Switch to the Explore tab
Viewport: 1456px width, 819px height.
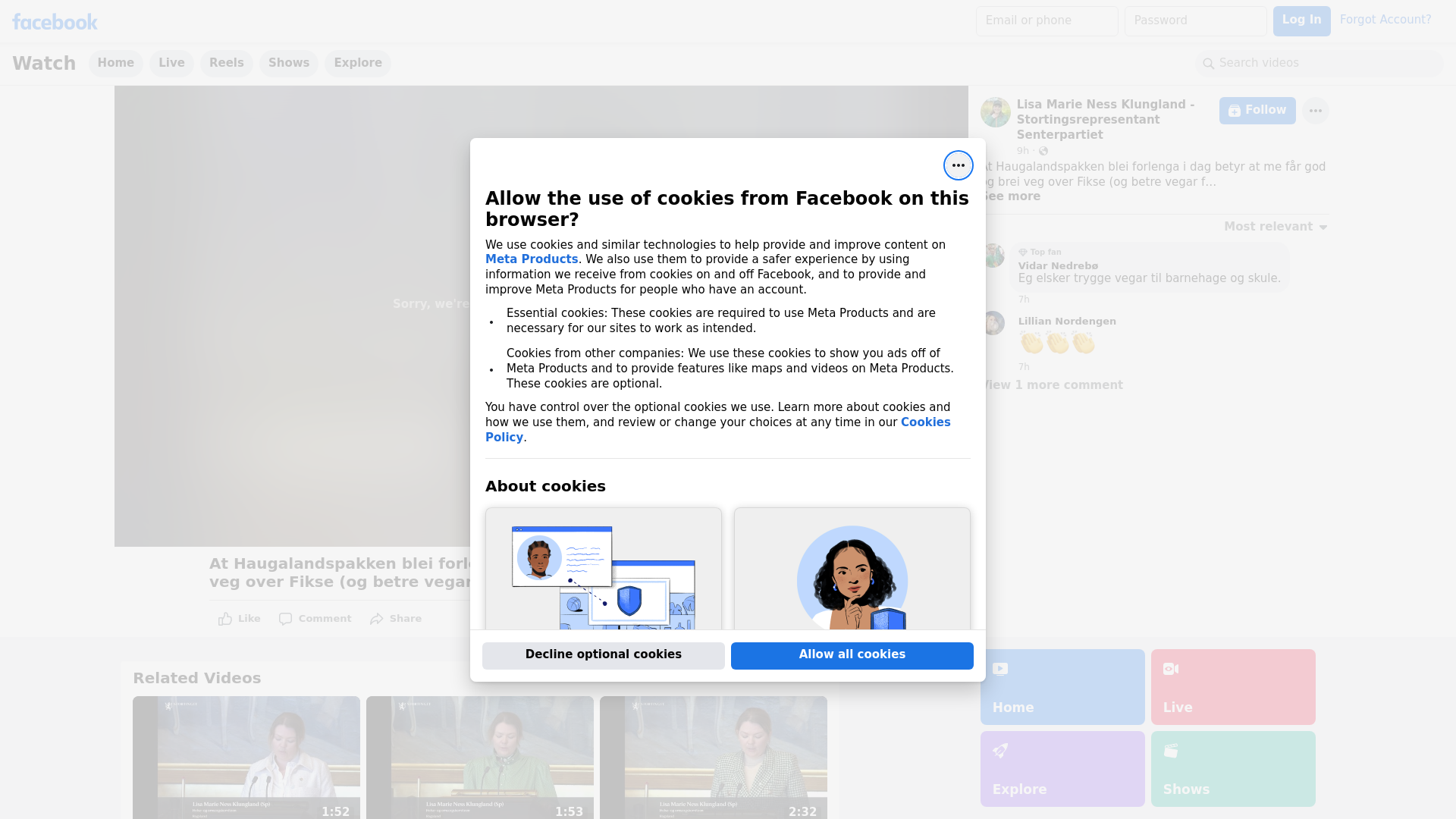(358, 63)
